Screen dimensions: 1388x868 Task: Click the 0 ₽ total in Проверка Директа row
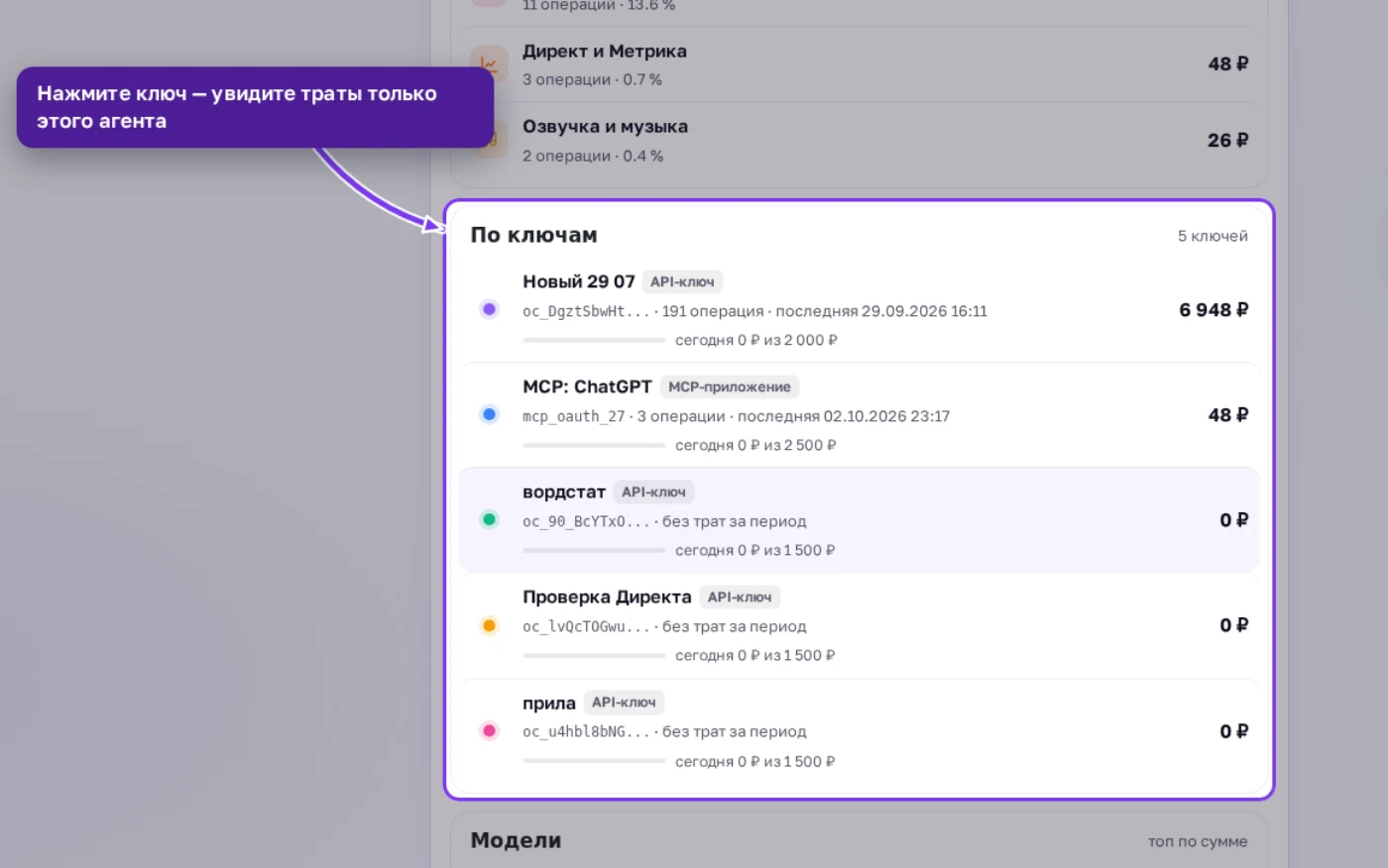pyautogui.click(x=1234, y=625)
